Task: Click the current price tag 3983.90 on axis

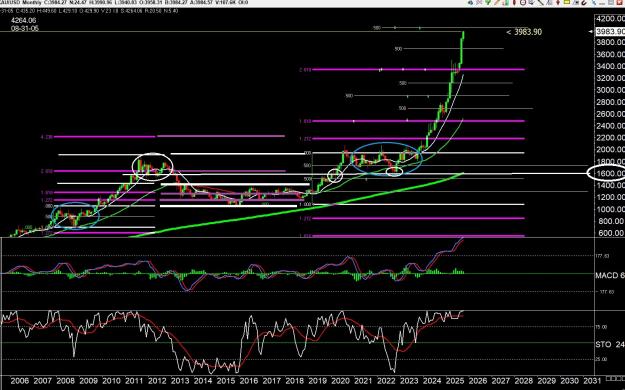Action: pyautogui.click(x=610, y=32)
